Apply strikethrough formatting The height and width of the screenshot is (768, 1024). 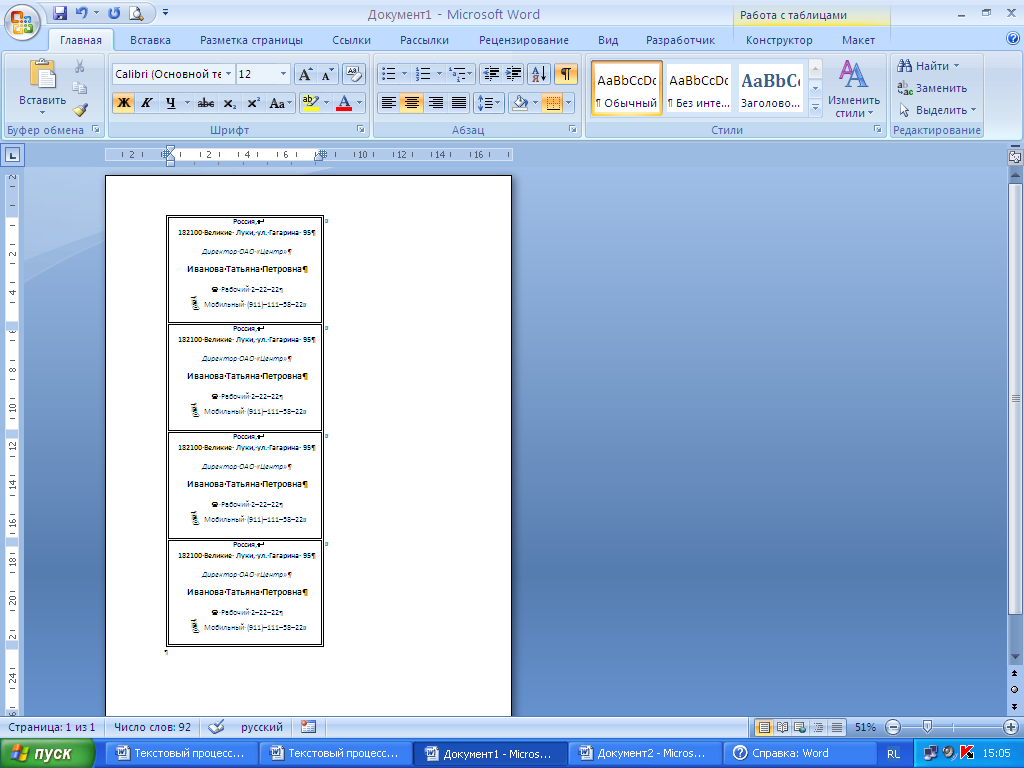pyautogui.click(x=206, y=103)
